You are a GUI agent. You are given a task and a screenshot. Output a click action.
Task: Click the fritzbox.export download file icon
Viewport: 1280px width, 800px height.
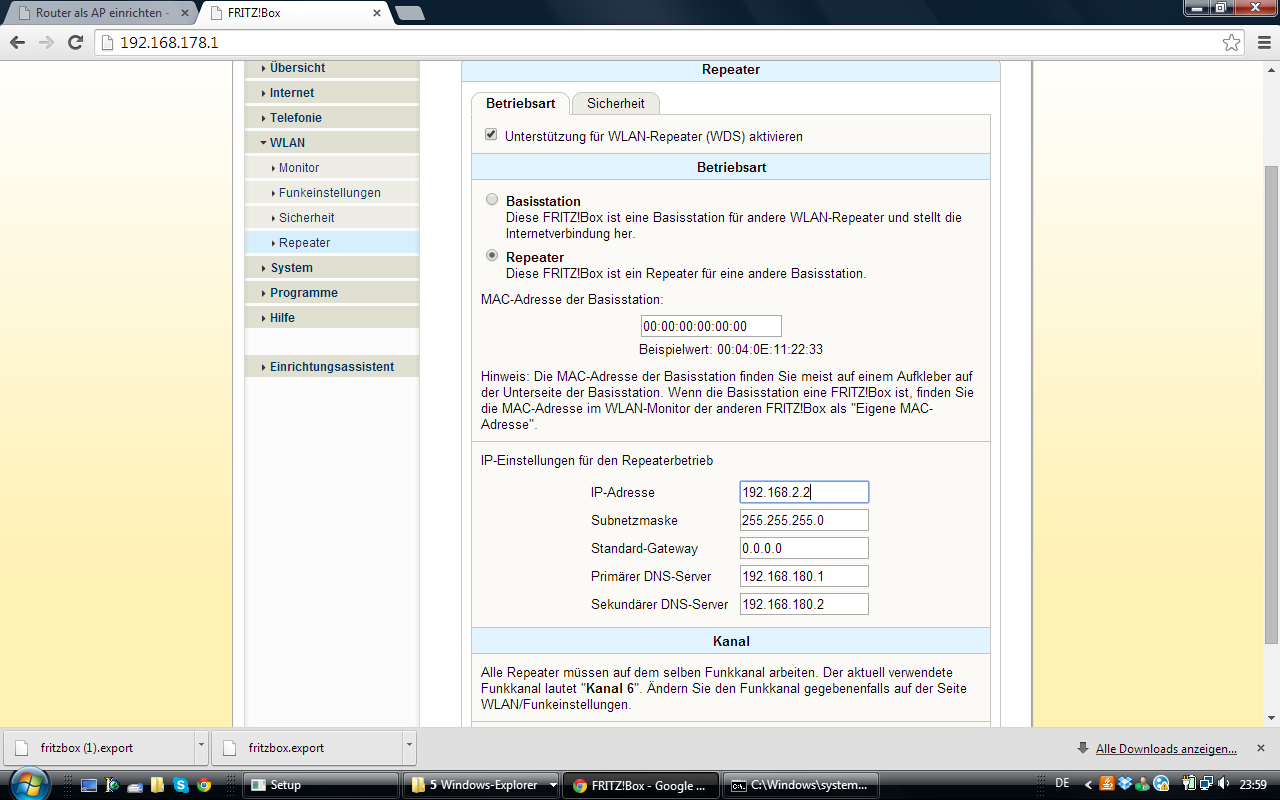(x=229, y=748)
